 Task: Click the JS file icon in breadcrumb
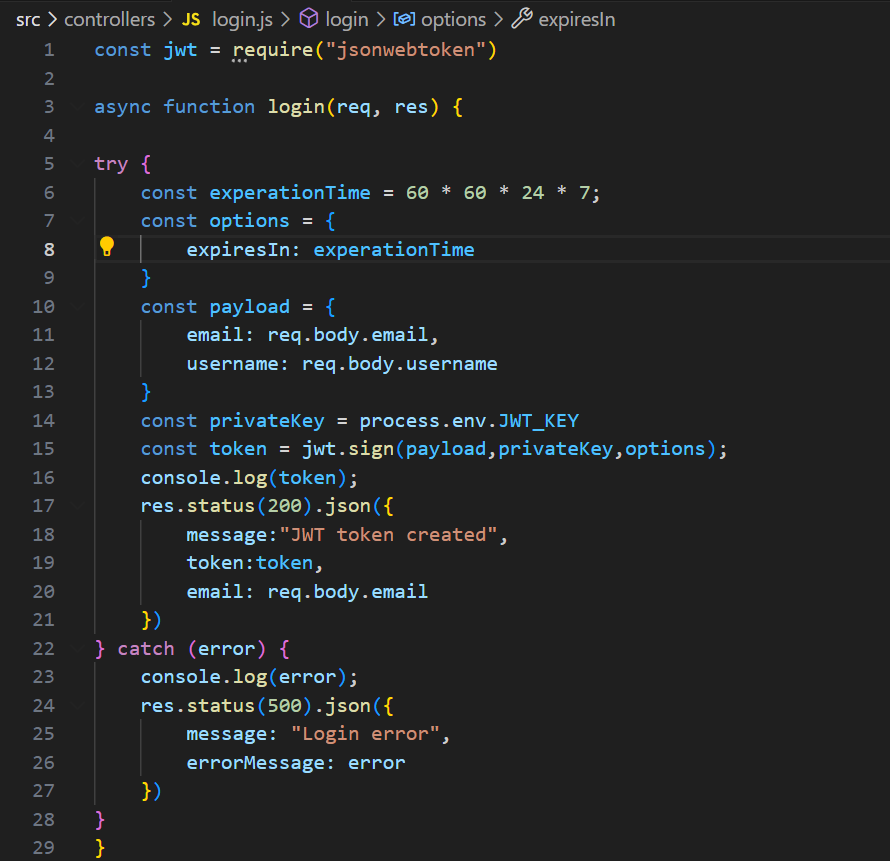pos(191,20)
